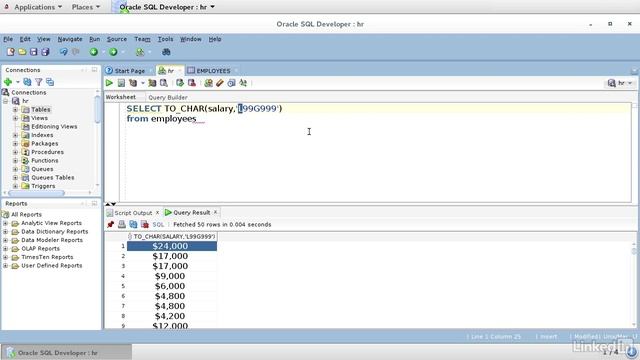640x360 pixels.
Task: Click the green Forward navigation arrow
Action: click(x=113, y=52)
